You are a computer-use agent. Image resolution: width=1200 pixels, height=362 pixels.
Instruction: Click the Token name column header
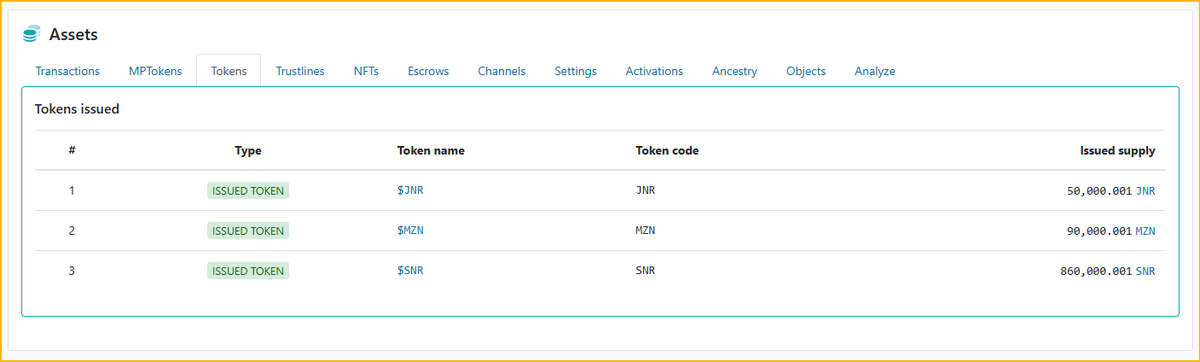pyautogui.click(x=431, y=151)
